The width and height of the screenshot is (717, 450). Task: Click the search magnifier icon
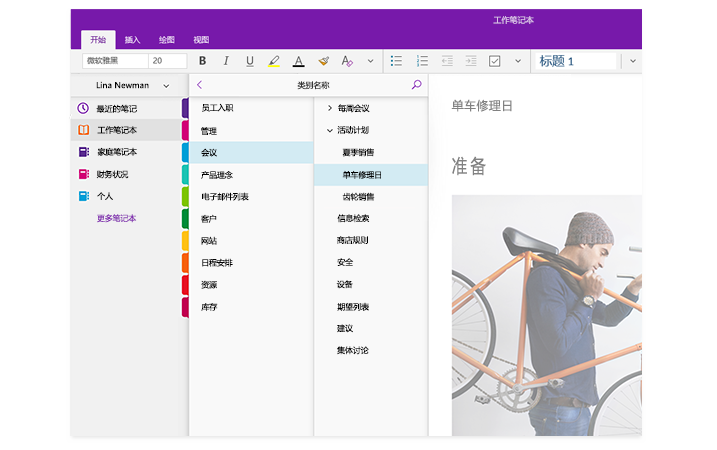point(417,86)
